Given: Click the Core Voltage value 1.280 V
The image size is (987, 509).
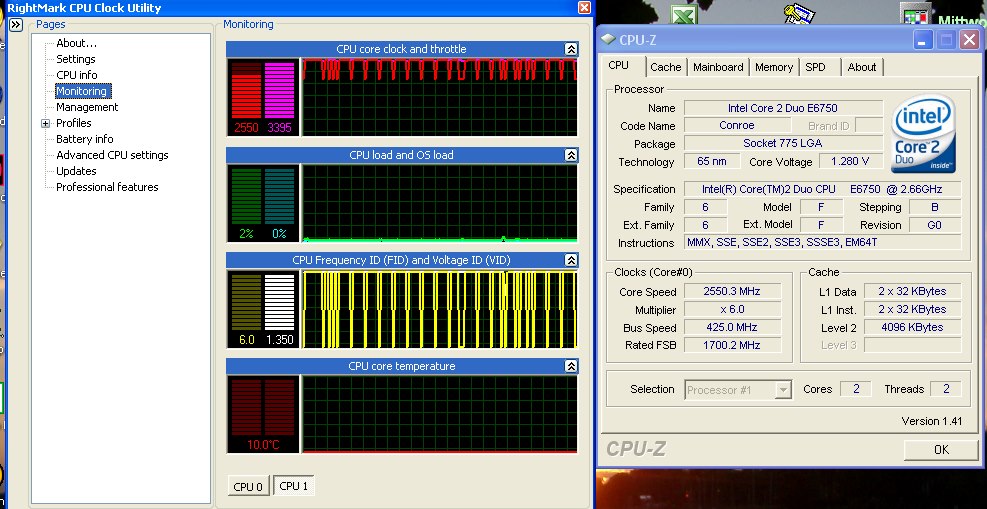Looking at the screenshot, I should pyautogui.click(x=850, y=162).
